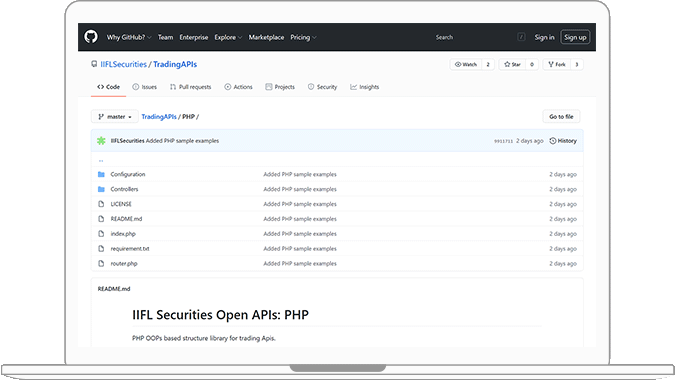Open the Enterprise nav link

coord(194,37)
